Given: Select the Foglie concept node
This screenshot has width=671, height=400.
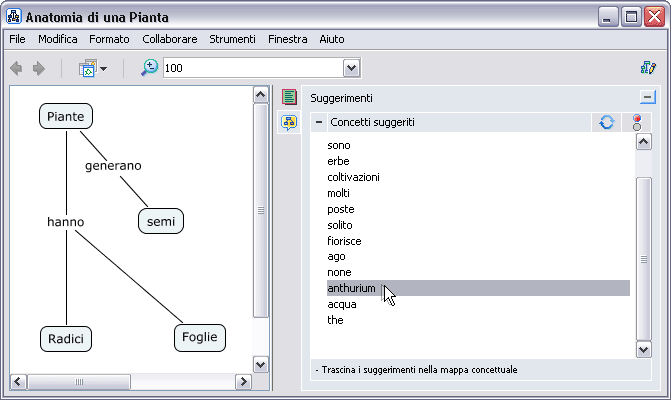Looking at the screenshot, I should coord(199,337).
